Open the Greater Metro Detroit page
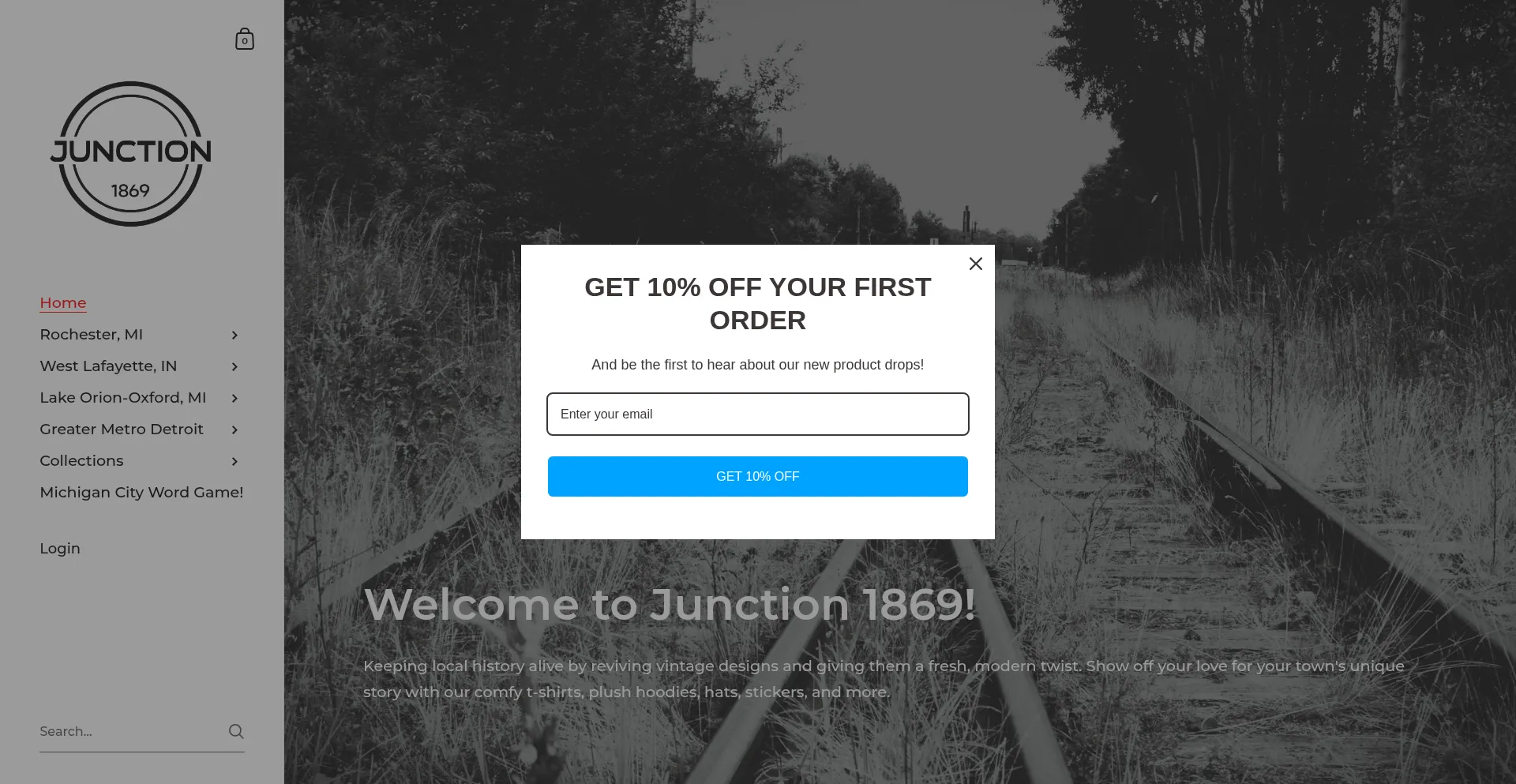 [x=121, y=429]
